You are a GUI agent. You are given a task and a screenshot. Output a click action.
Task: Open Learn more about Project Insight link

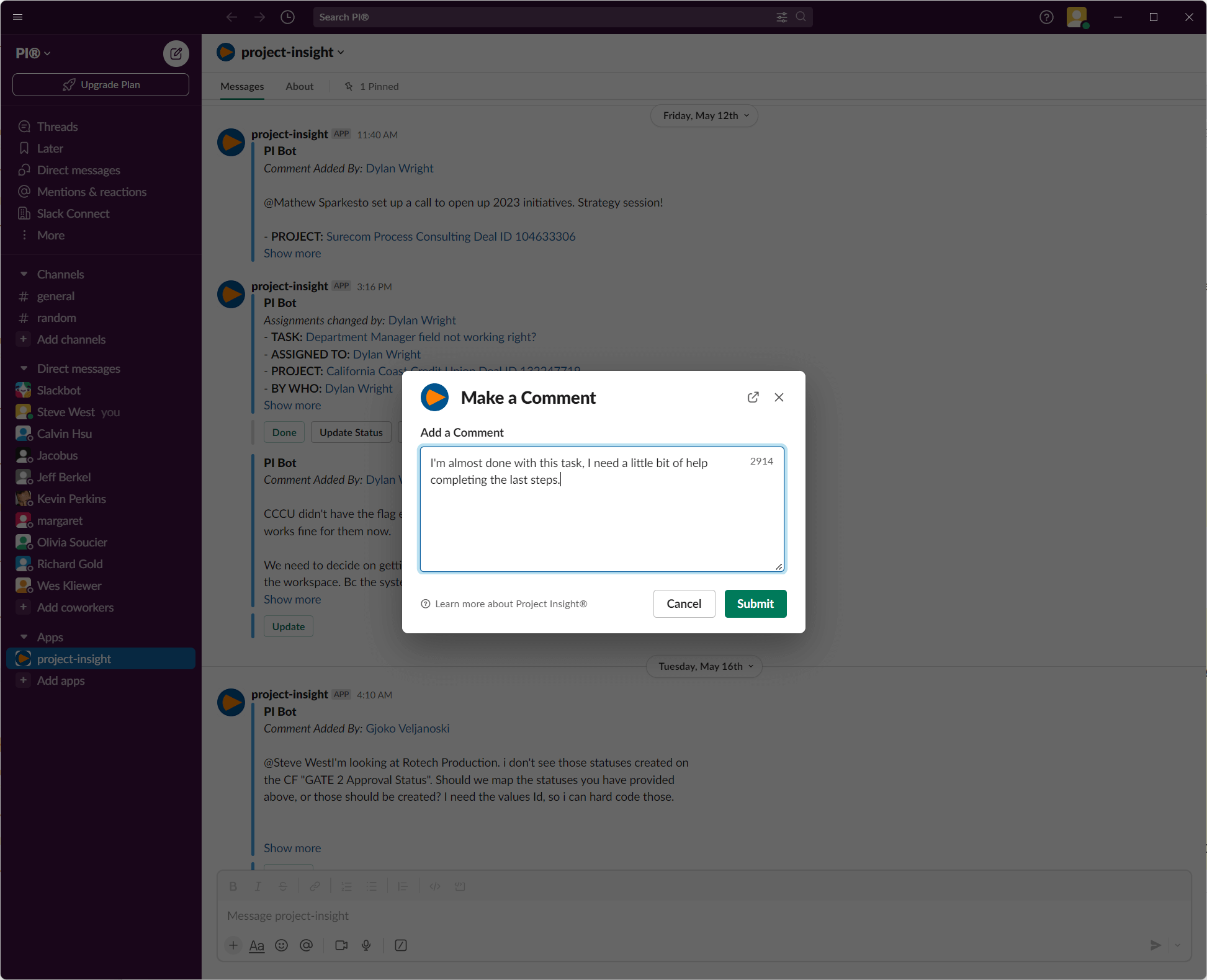511,604
